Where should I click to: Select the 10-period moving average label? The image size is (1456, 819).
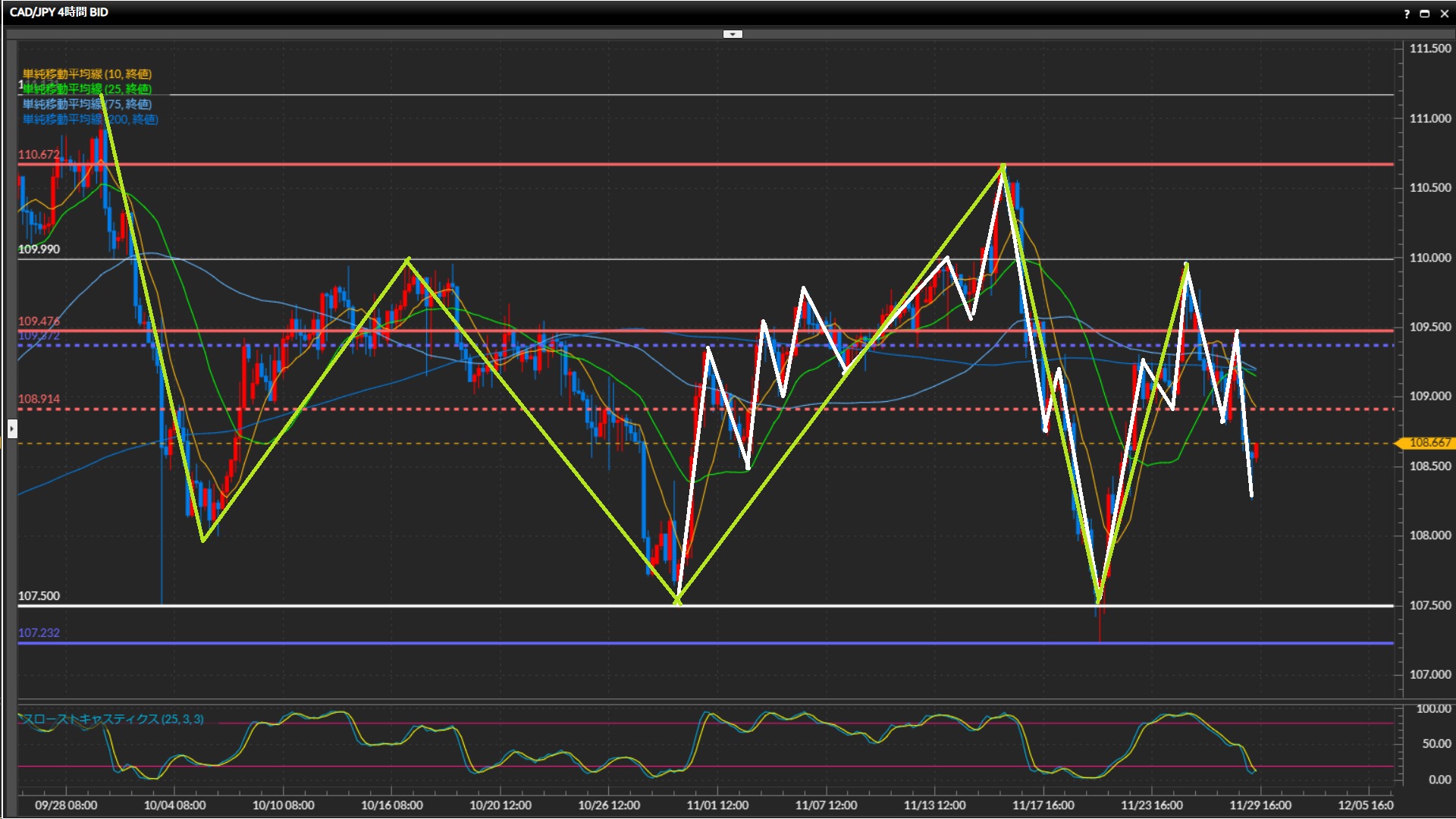tap(87, 74)
